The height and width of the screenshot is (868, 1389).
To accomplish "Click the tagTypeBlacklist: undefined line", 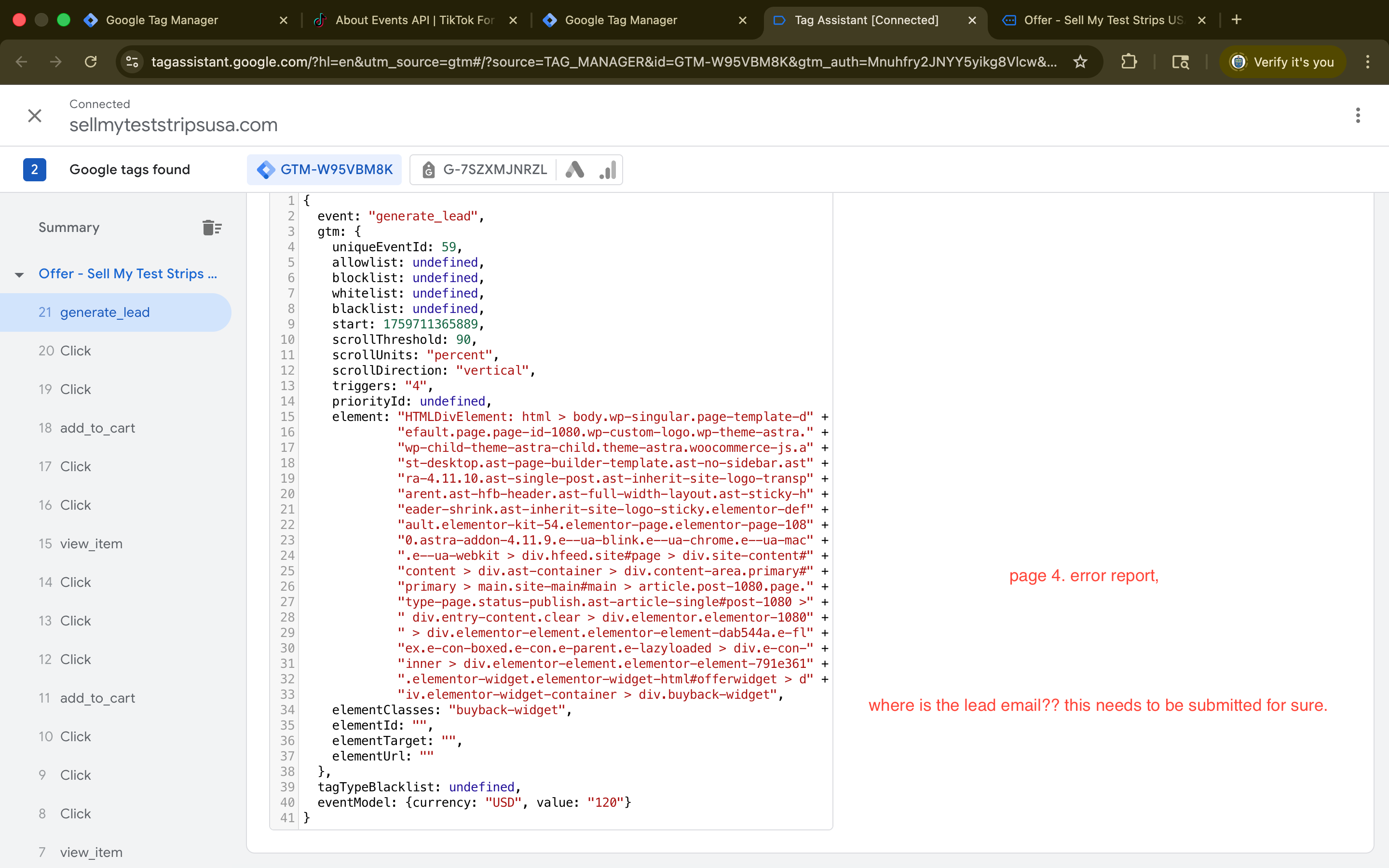I will (419, 787).
